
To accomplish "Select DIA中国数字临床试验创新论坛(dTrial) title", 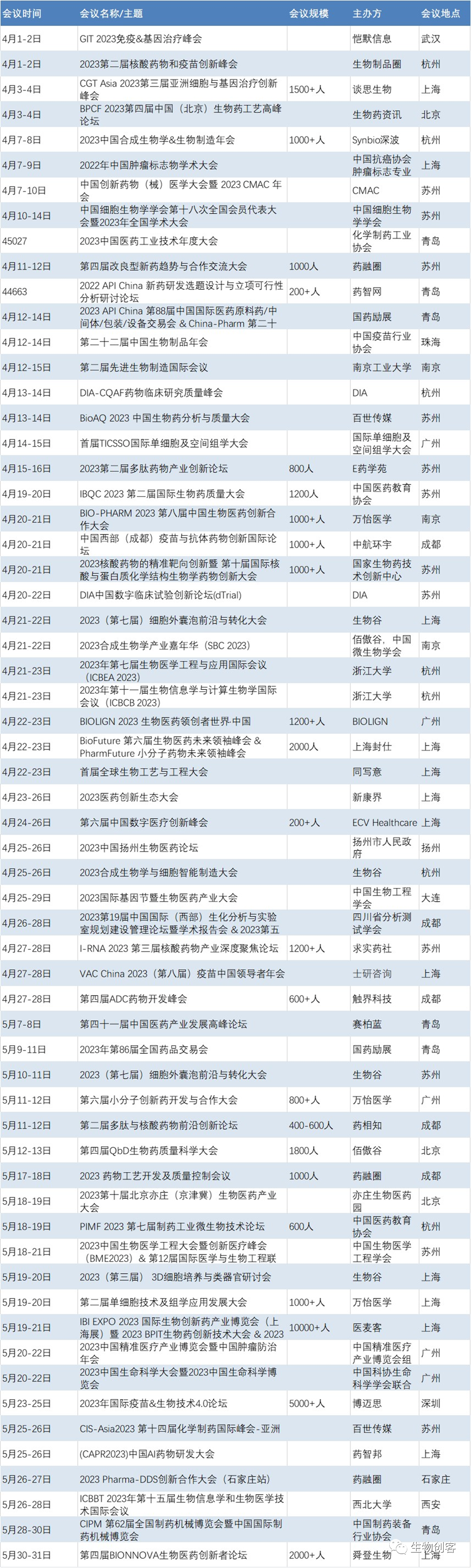I will click(x=161, y=594).
